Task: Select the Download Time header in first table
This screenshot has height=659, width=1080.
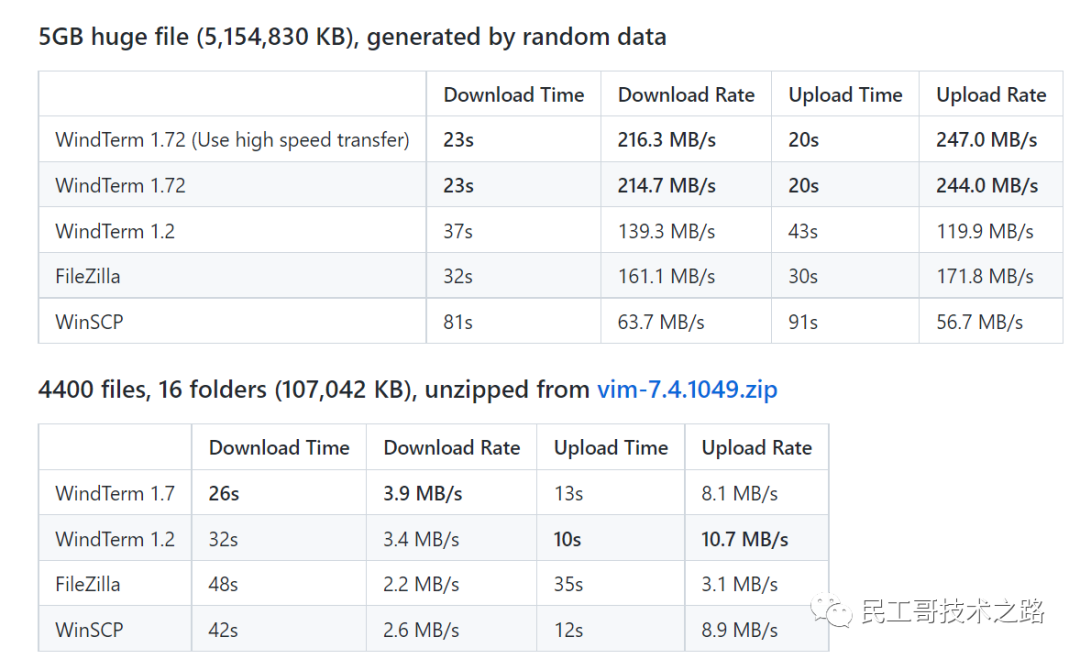Action: click(x=514, y=94)
